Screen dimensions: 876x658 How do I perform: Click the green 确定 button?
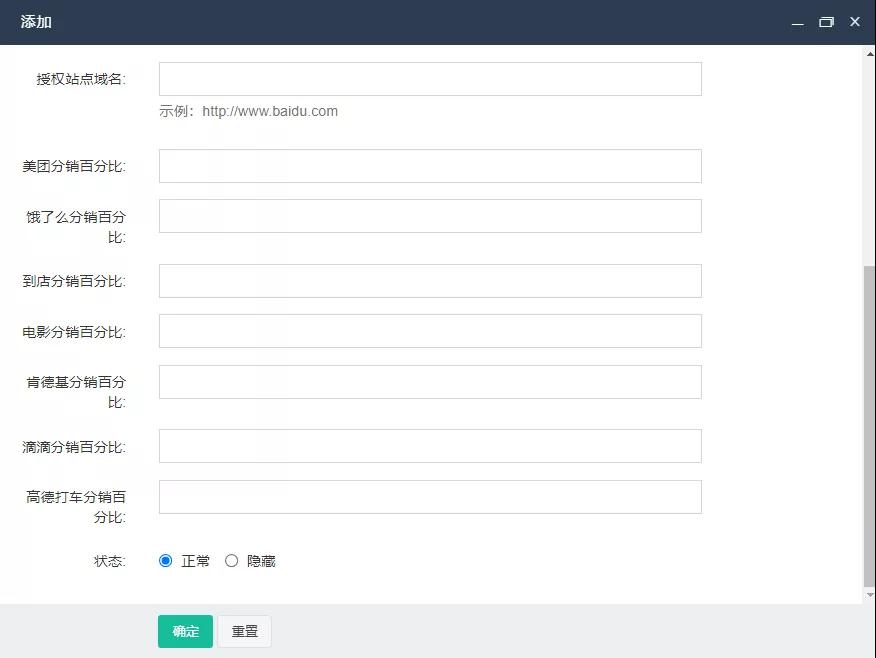pos(185,631)
